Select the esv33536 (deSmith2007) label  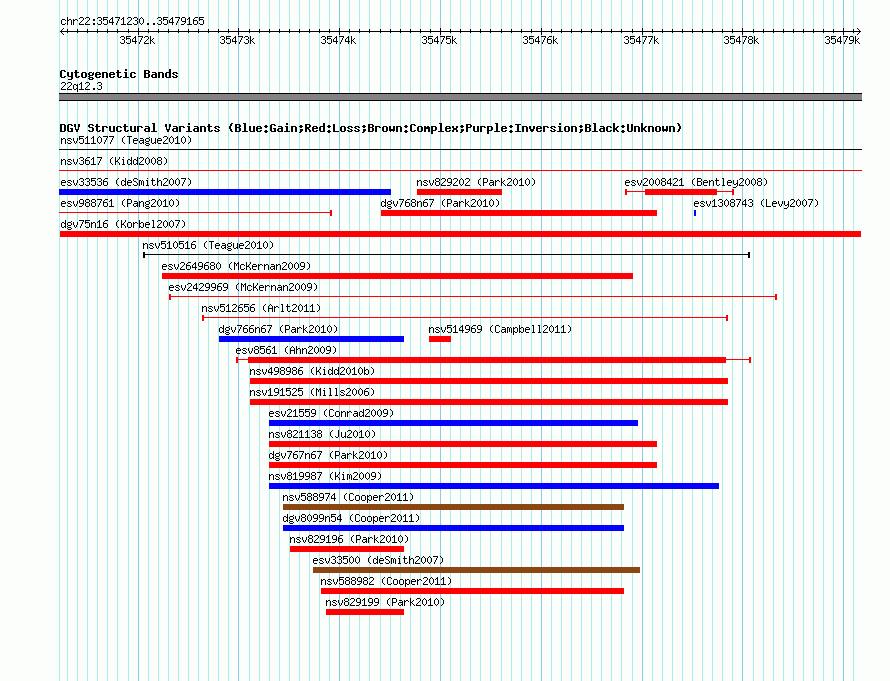click(x=126, y=182)
